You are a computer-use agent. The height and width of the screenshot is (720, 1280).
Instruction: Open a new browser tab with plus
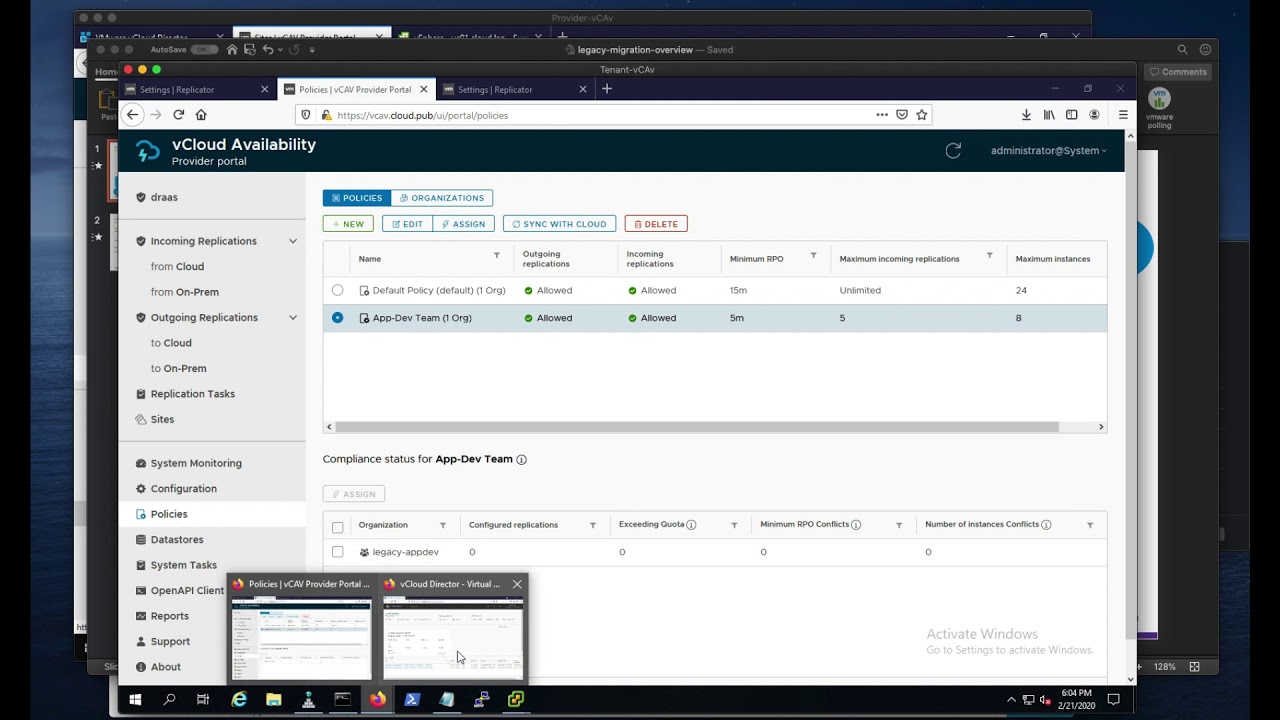(607, 89)
